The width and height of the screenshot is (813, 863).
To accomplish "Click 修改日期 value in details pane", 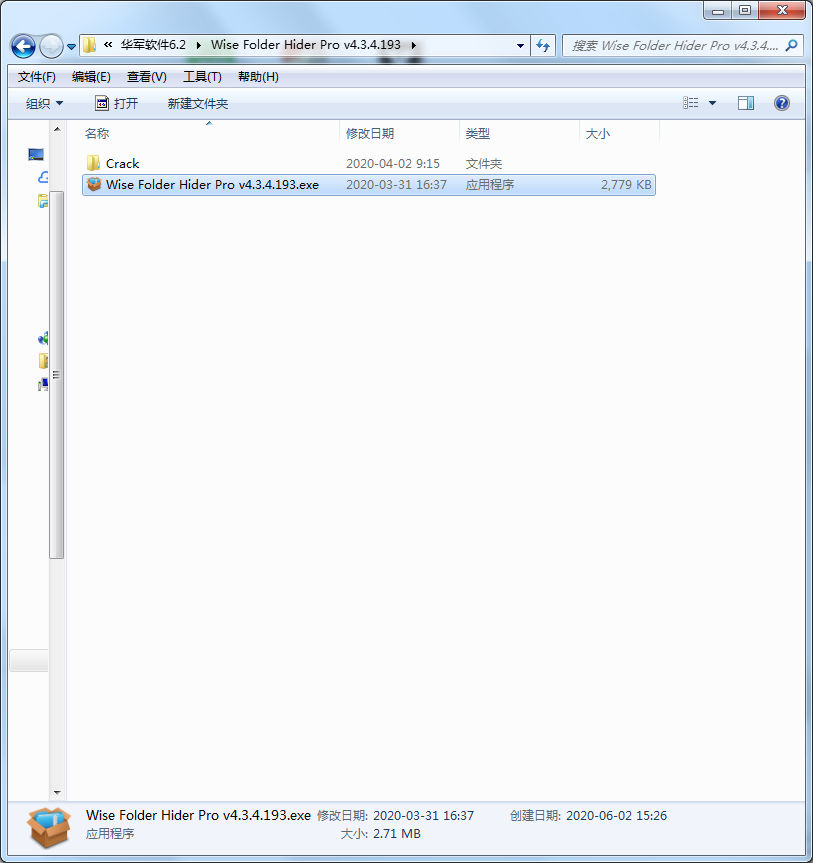I will click(423, 816).
